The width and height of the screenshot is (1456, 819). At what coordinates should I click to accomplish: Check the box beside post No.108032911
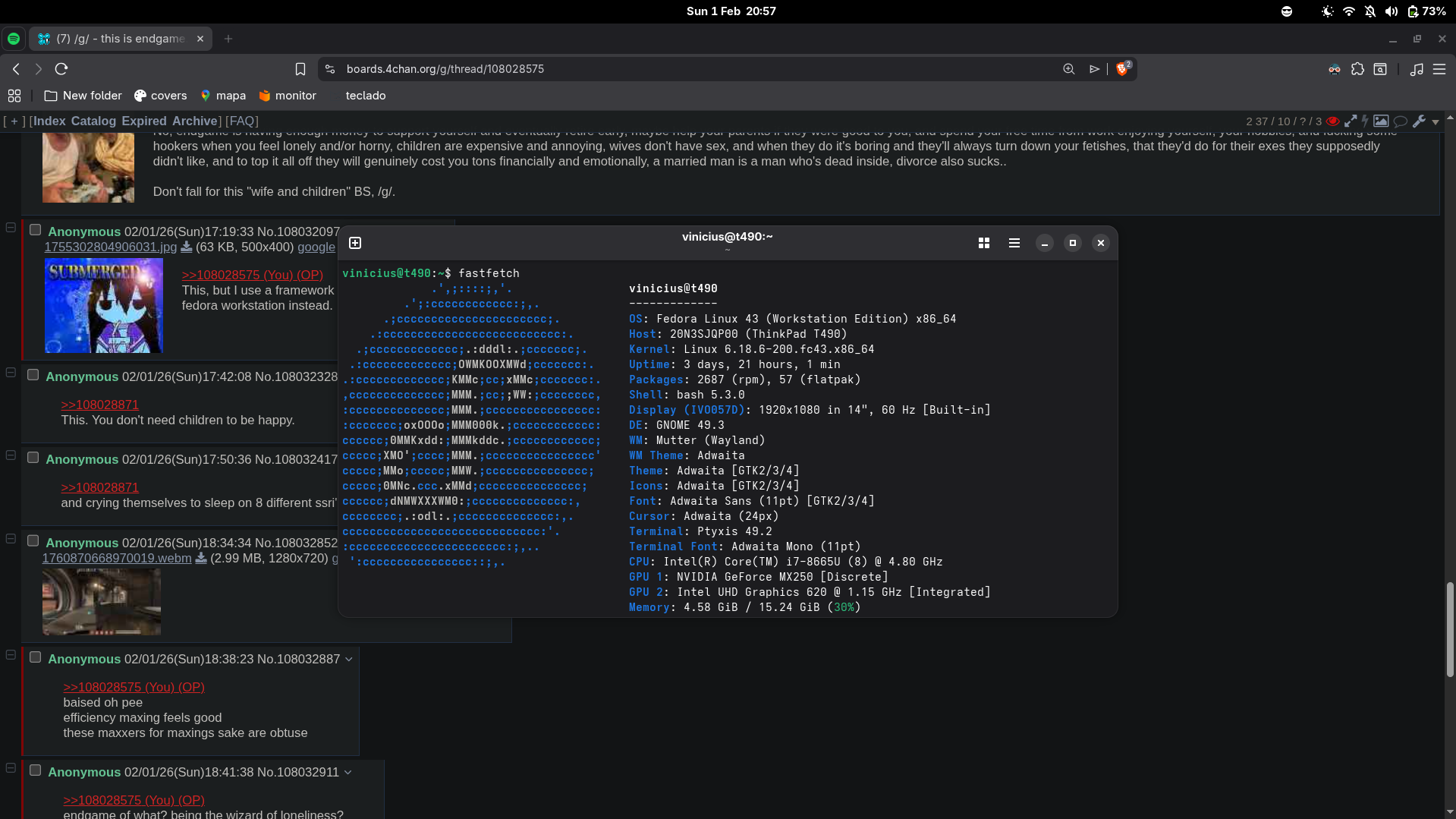click(36, 770)
